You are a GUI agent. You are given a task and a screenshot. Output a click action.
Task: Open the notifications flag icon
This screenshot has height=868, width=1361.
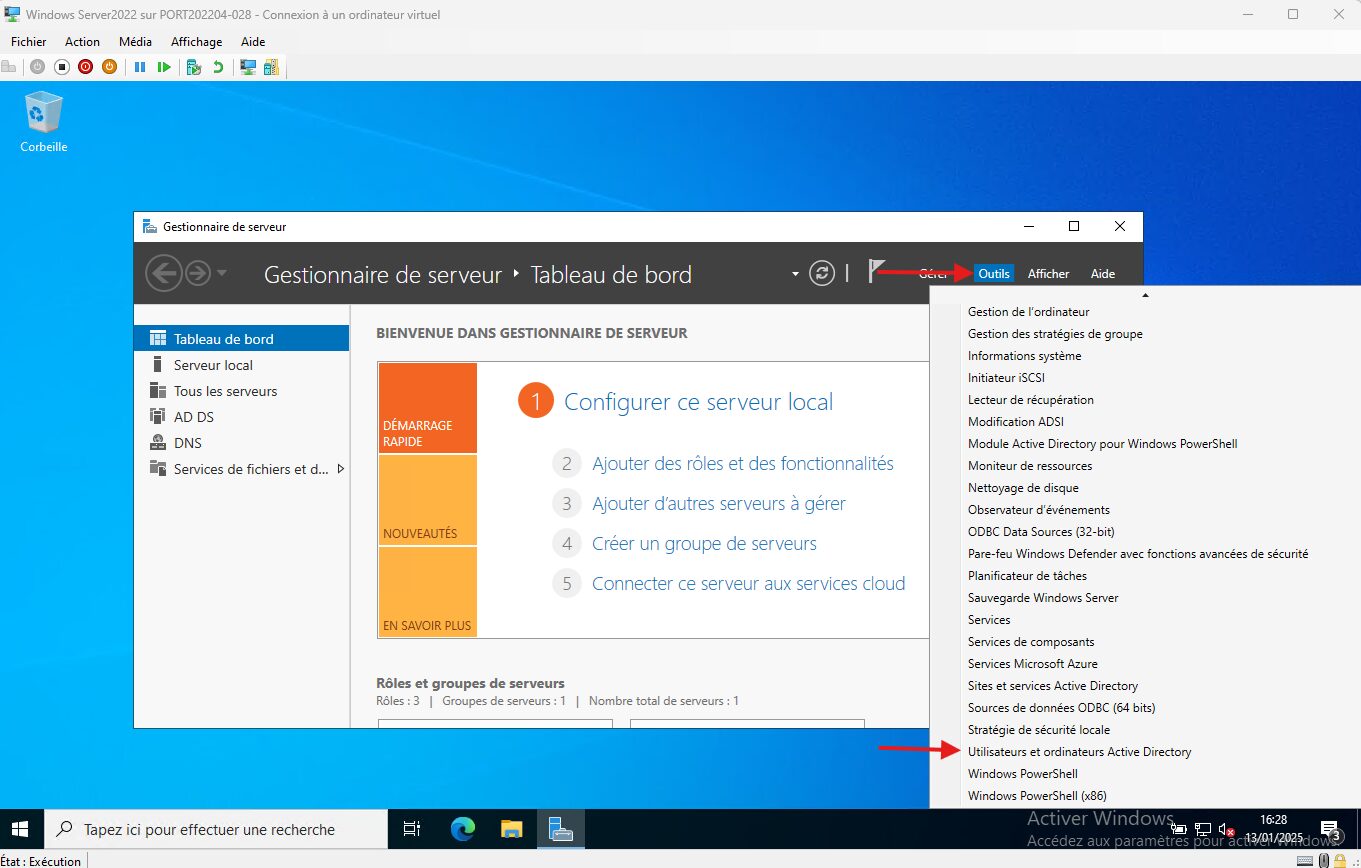(x=876, y=271)
